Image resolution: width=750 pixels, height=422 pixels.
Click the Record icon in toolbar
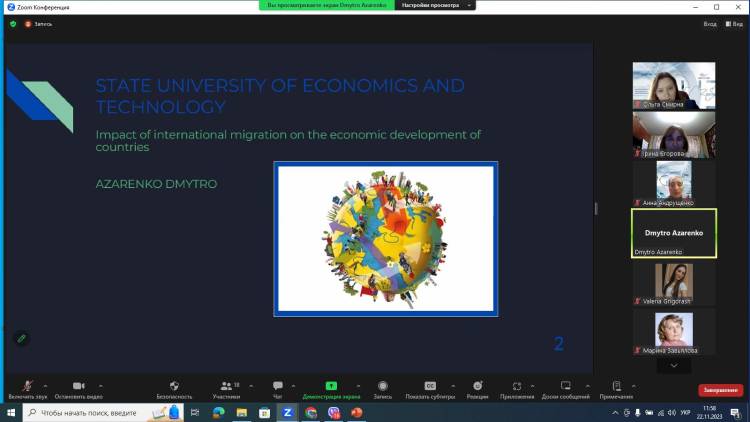point(382,386)
